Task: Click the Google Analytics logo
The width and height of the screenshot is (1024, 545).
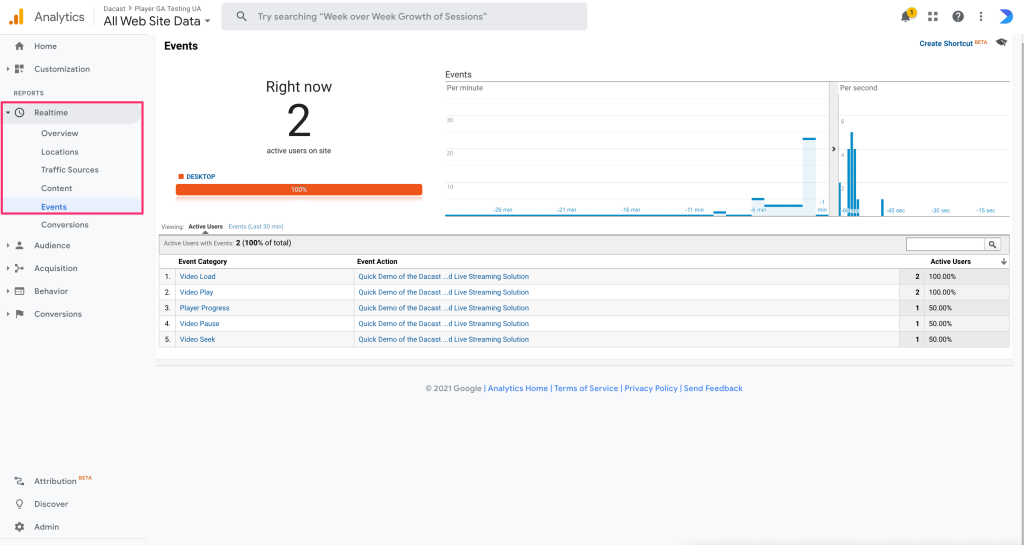Action: [x=16, y=16]
